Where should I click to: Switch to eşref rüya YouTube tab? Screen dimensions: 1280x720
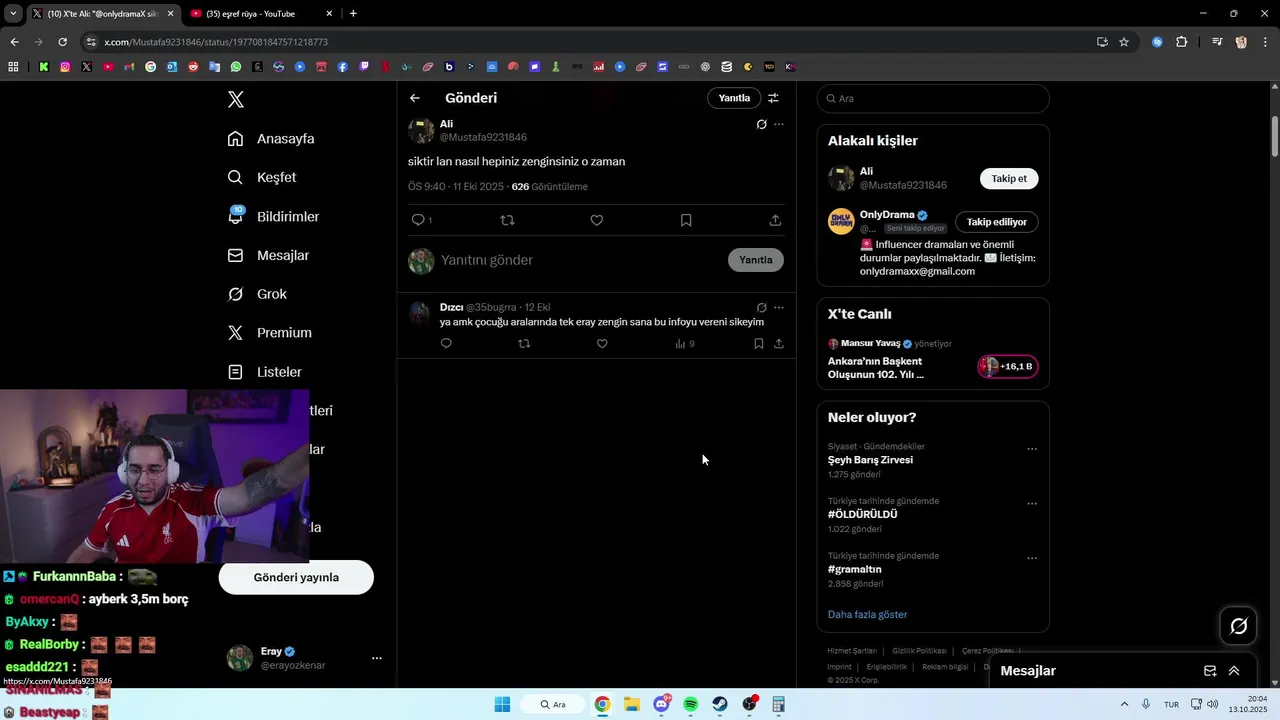pos(262,14)
